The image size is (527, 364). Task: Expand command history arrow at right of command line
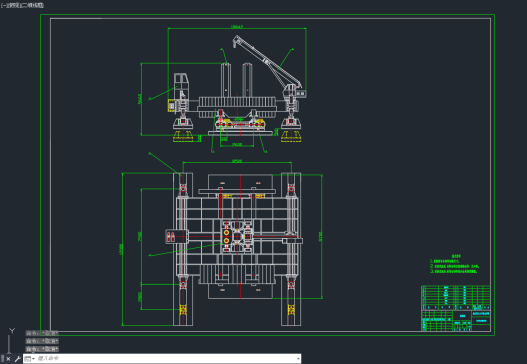pos(298,359)
